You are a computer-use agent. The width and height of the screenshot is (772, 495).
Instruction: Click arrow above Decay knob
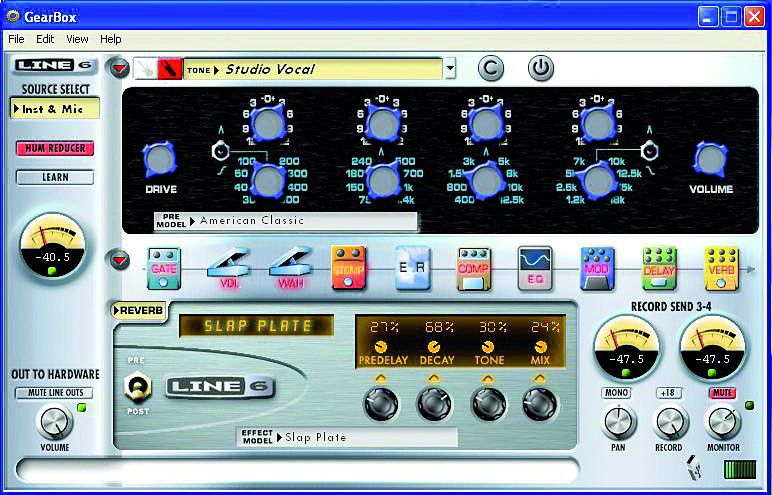(434, 379)
